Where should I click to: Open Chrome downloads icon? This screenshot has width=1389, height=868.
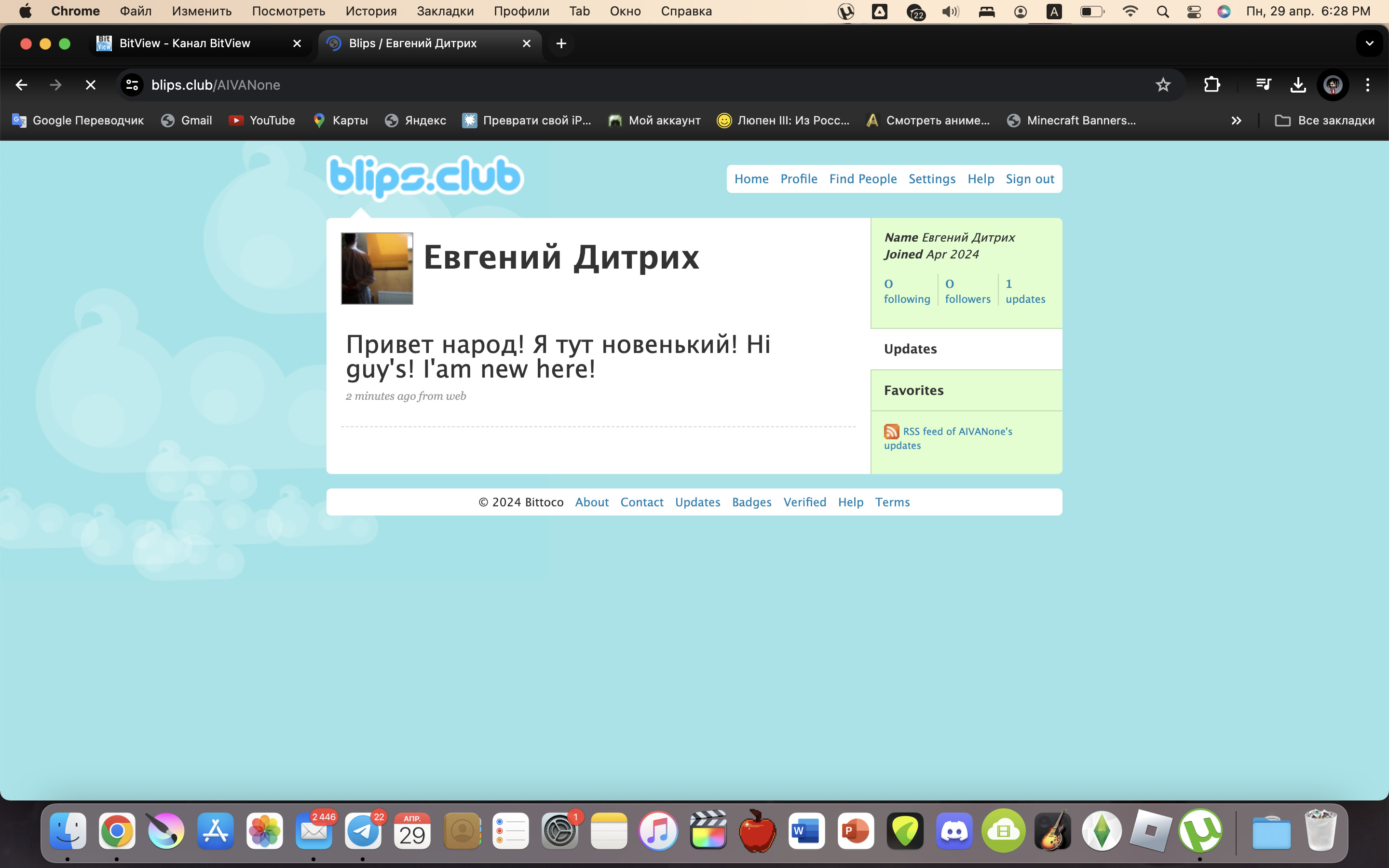tap(1298, 85)
